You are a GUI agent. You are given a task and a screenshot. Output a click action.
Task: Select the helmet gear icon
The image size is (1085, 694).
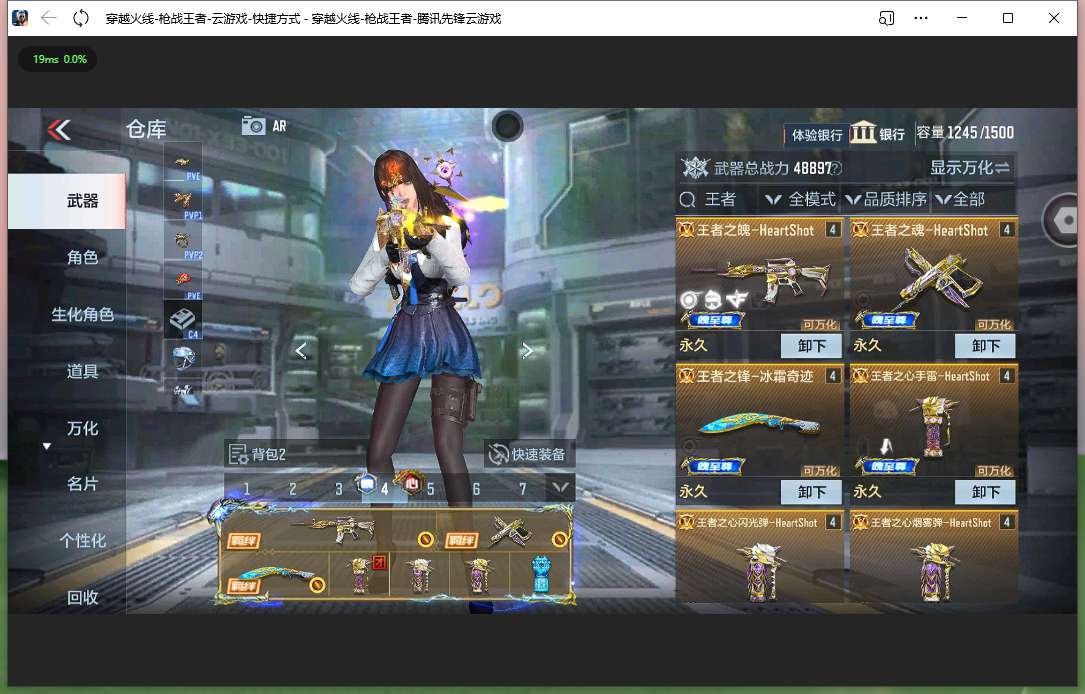(x=183, y=358)
